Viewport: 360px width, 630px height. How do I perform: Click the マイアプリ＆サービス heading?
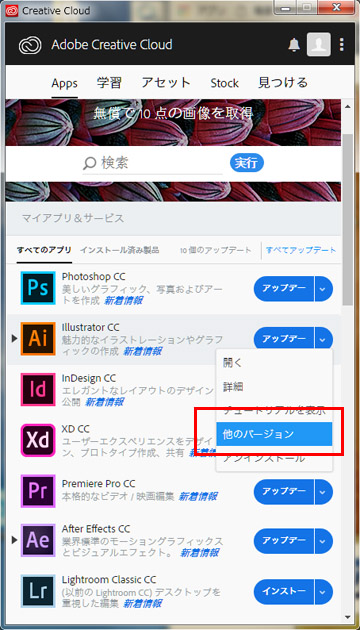[73, 218]
